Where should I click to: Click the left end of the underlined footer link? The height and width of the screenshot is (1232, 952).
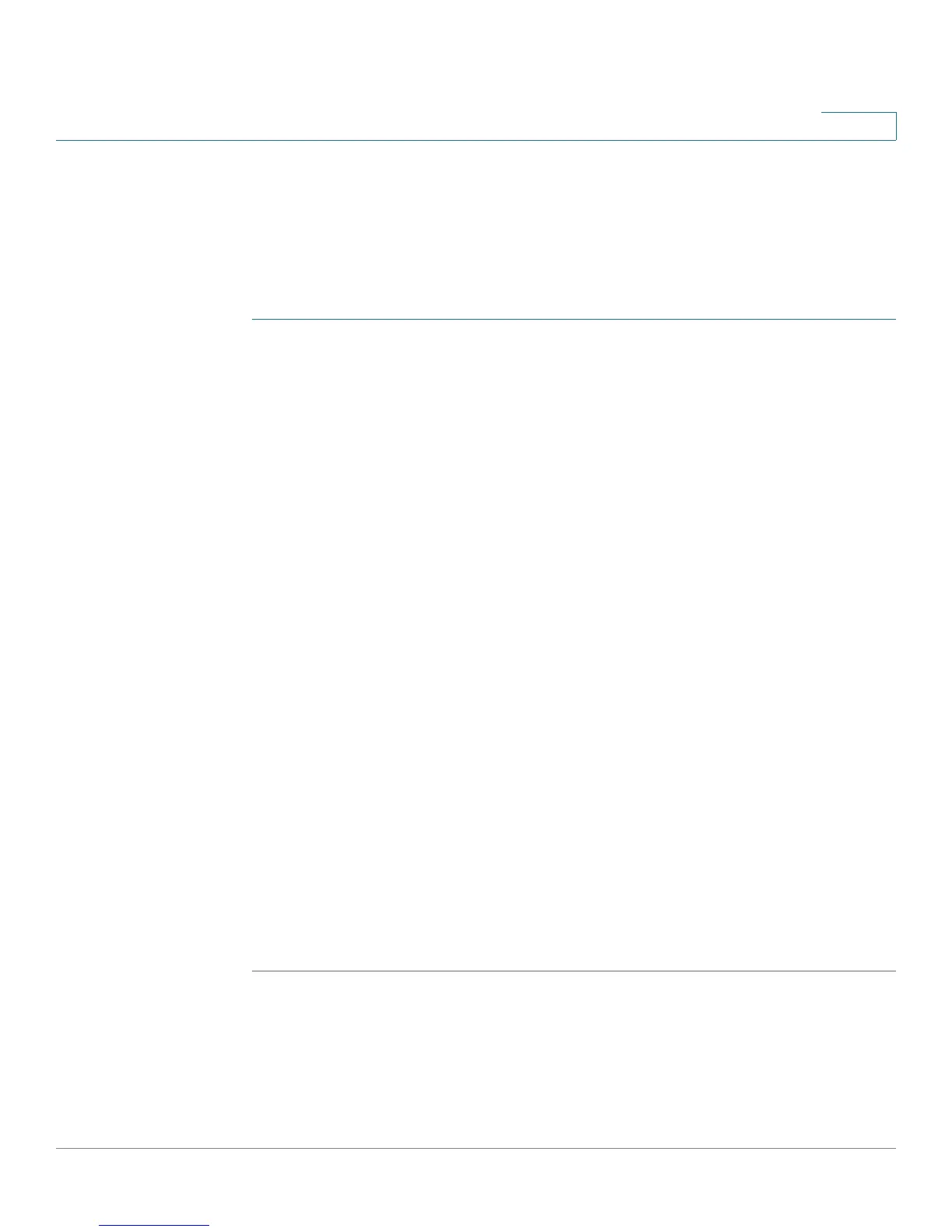[x=103, y=1225]
